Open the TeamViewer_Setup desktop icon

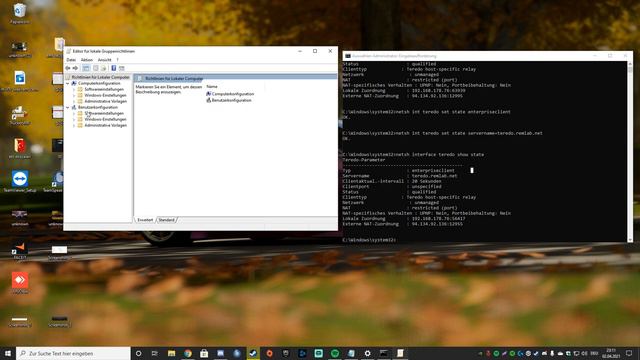[20, 182]
